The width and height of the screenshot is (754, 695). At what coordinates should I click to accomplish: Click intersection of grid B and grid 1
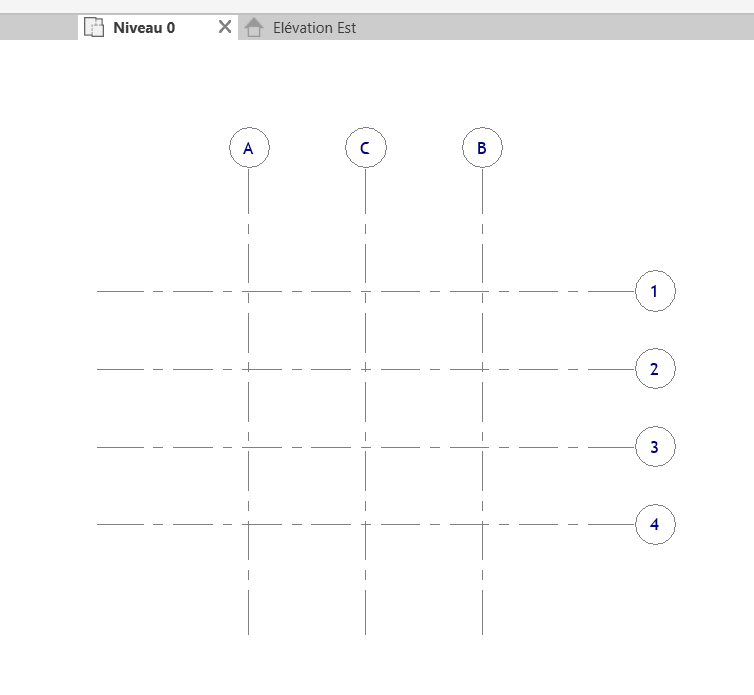tap(482, 291)
